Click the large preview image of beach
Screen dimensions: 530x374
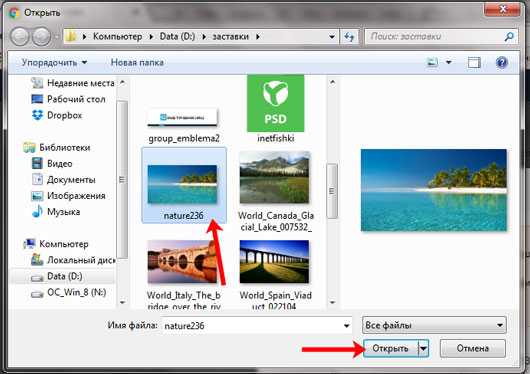tap(434, 190)
